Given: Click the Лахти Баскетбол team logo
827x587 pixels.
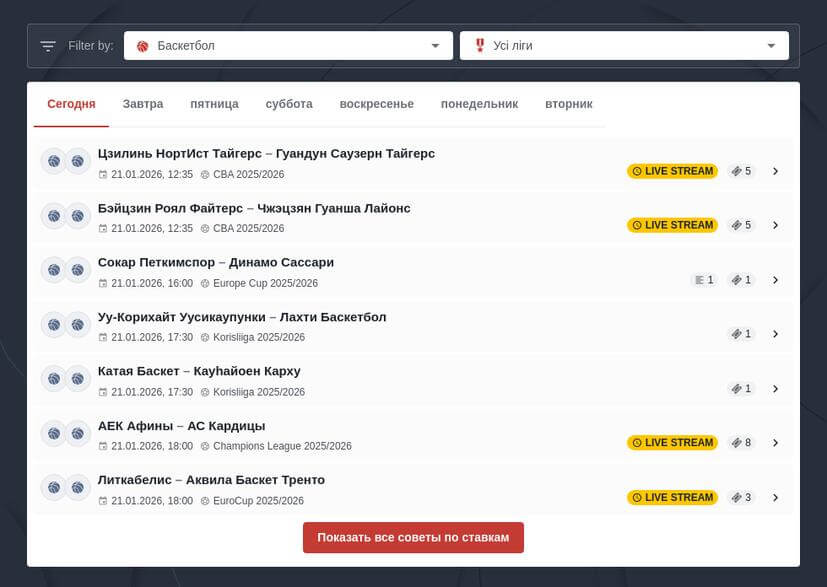Looking at the screenshot, I should pos(78,327).
